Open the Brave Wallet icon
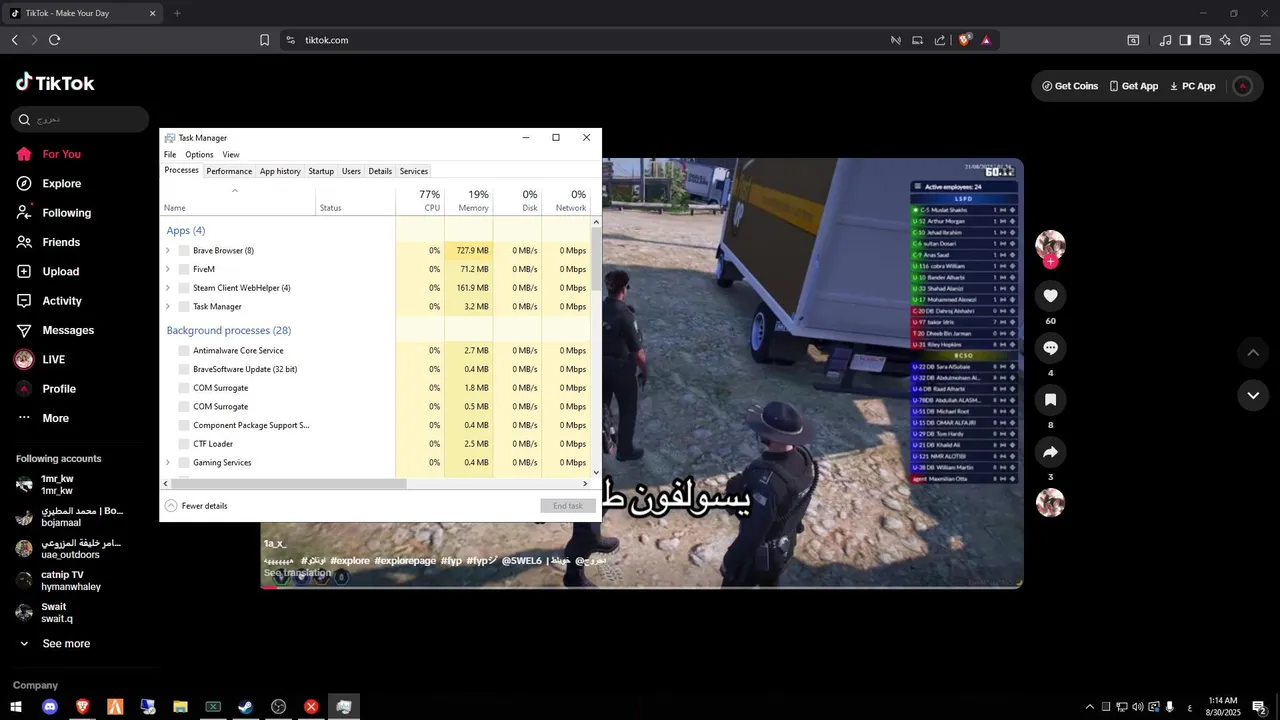This screenshot has width=1280, height=720. pos(1205,40)
